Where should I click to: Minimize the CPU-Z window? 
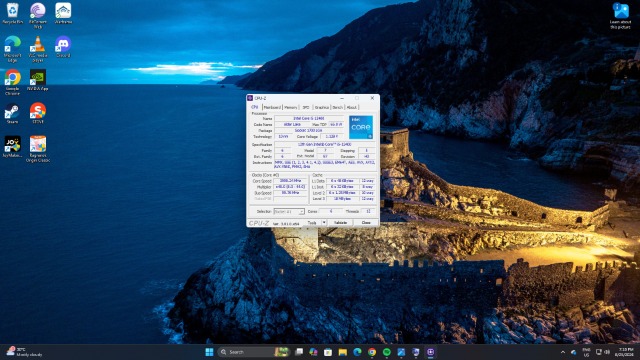(342, 98)
